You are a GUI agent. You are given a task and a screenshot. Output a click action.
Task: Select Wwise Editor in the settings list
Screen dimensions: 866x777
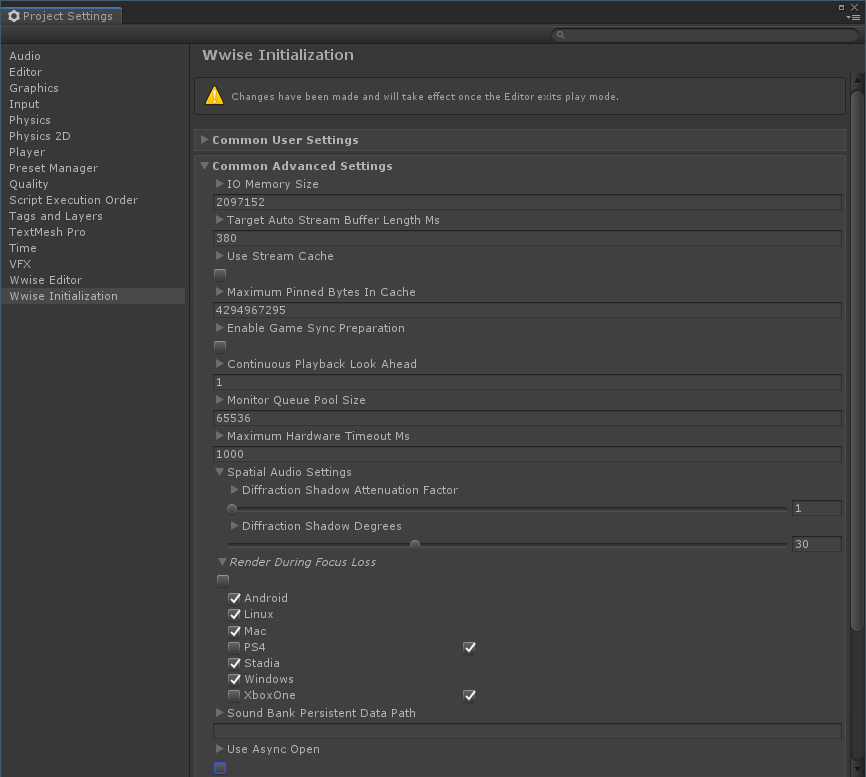[x=46, y=280]
